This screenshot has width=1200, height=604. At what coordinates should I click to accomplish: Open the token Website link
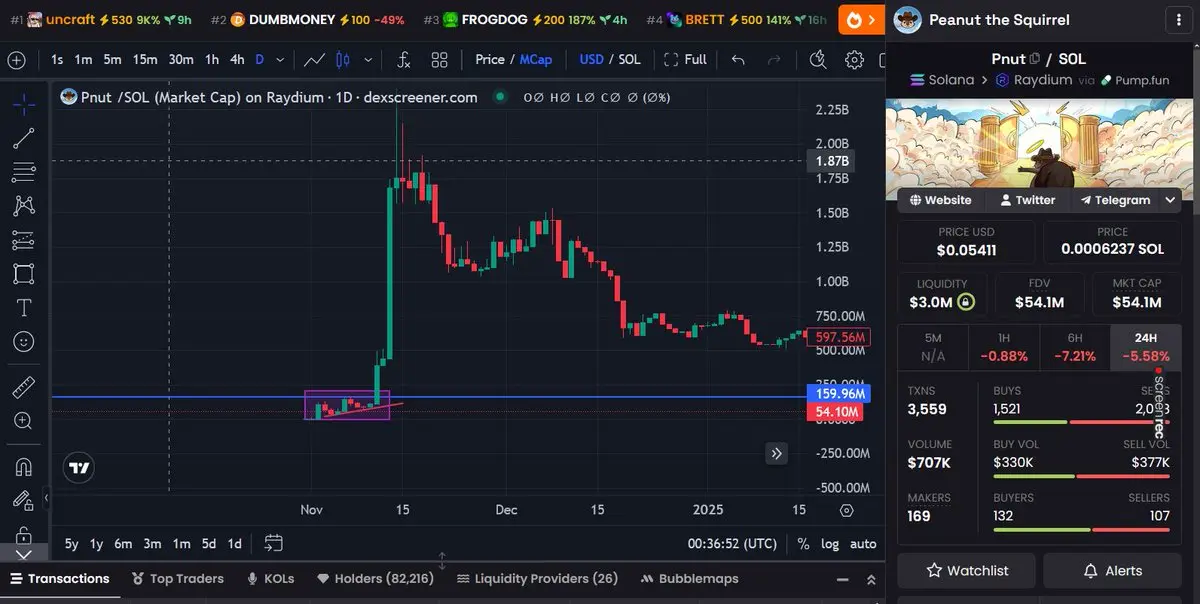pyautogui.click(x=940, y=200)
